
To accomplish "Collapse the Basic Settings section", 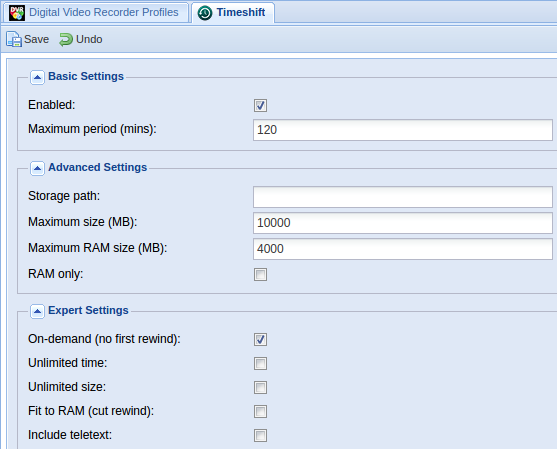I will (x=37, y=77).
